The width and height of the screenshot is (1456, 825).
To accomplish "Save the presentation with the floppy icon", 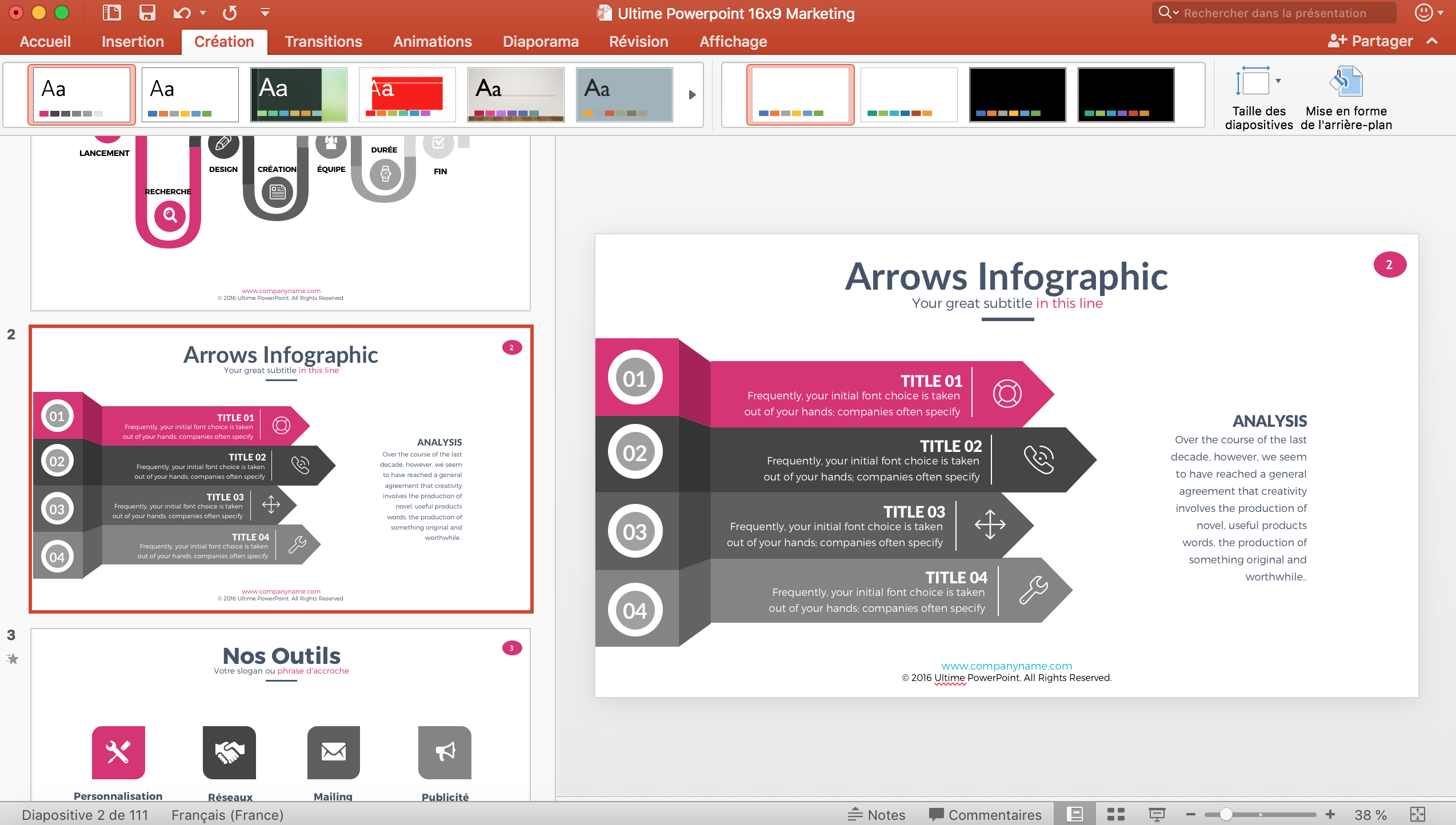I will point(147,13).
